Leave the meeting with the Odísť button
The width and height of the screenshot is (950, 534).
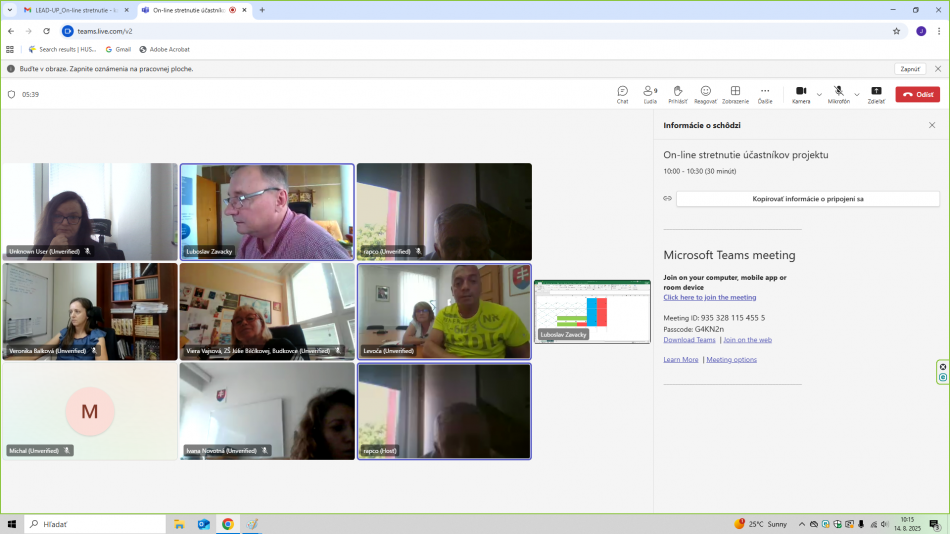917,94
